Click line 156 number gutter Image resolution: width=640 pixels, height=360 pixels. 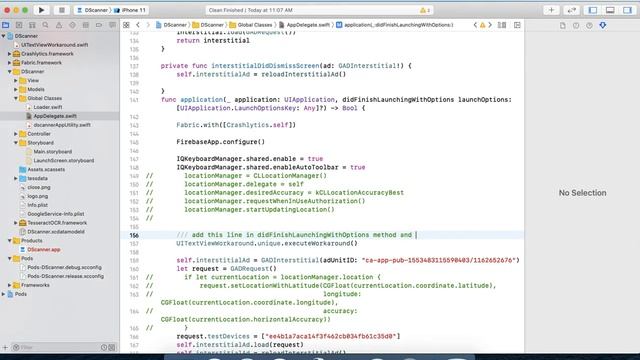134,236
